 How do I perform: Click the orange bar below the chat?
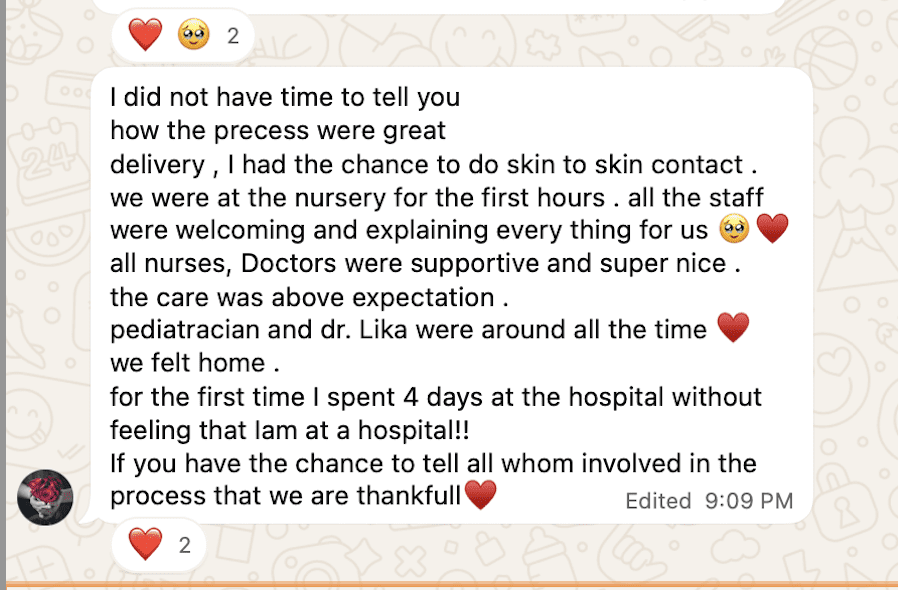(x=449, y=584)
